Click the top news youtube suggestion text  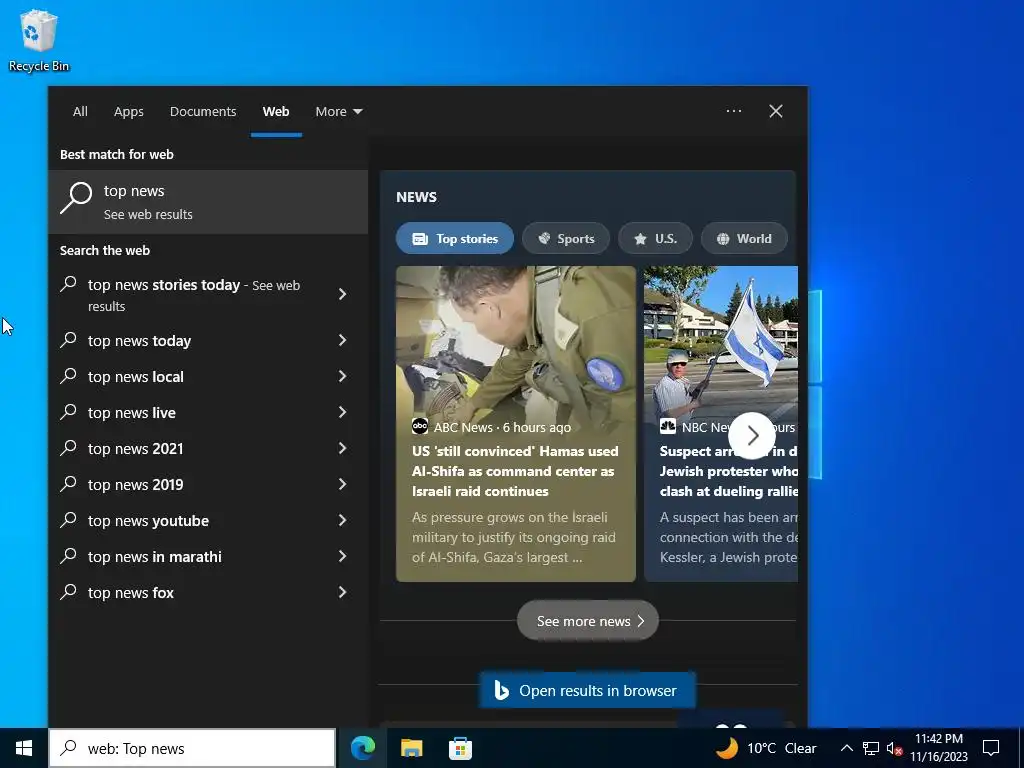(148, 520)
